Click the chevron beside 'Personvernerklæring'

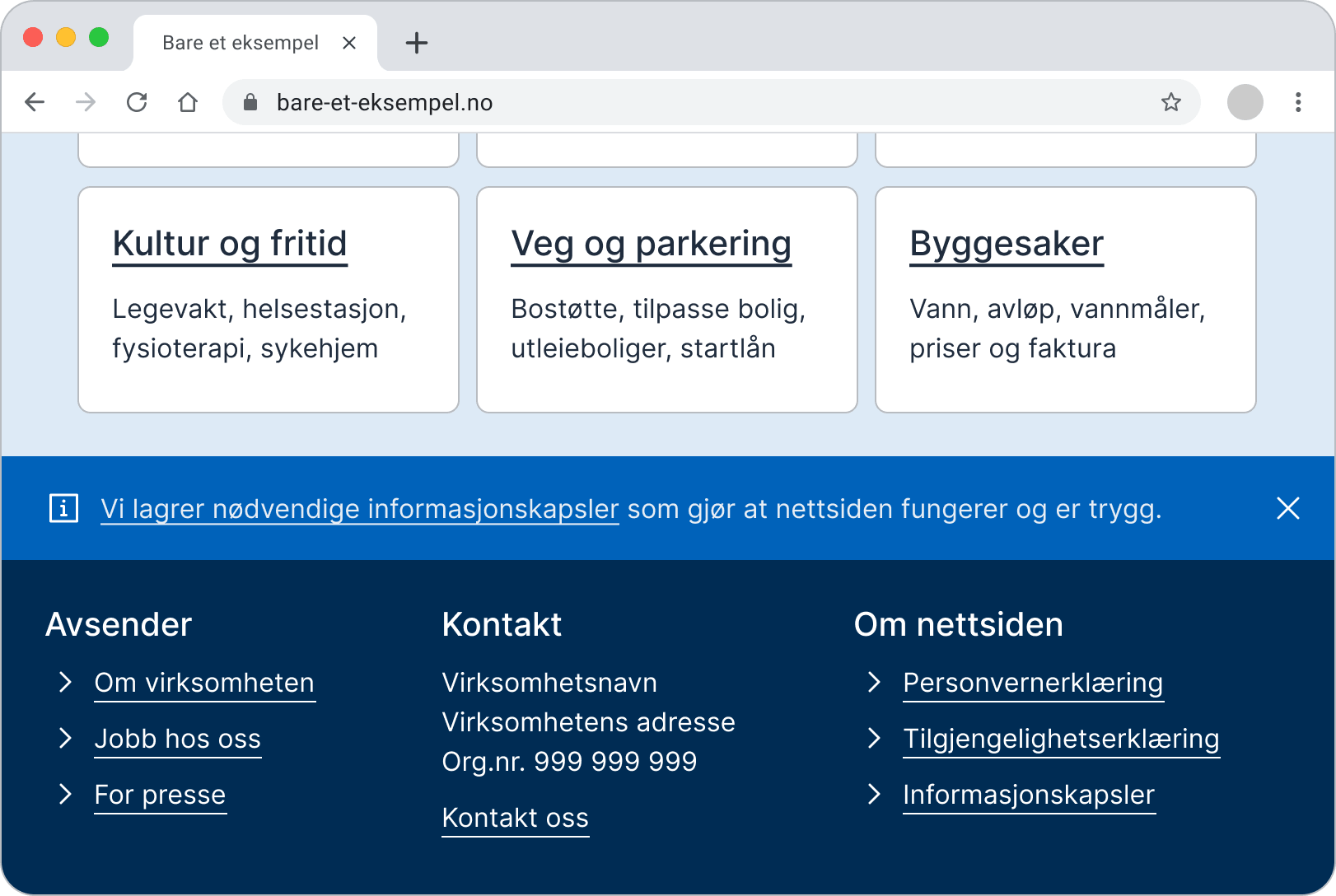(875, 682)
